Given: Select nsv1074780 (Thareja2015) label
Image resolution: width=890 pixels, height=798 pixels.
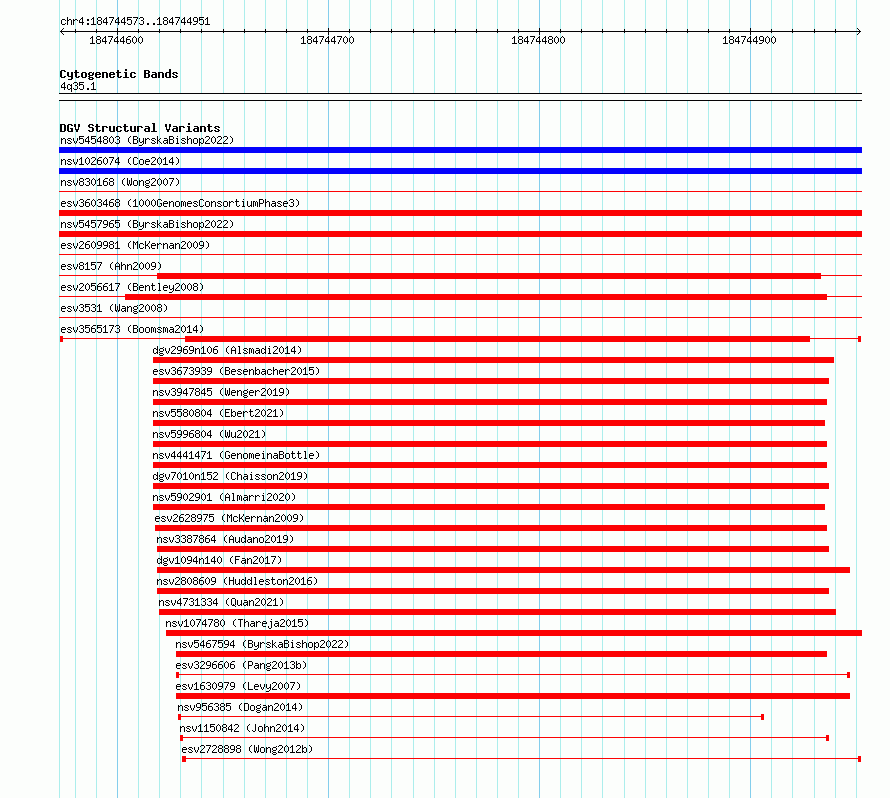Looking at the screenshot, I should (x=237, y=623).
